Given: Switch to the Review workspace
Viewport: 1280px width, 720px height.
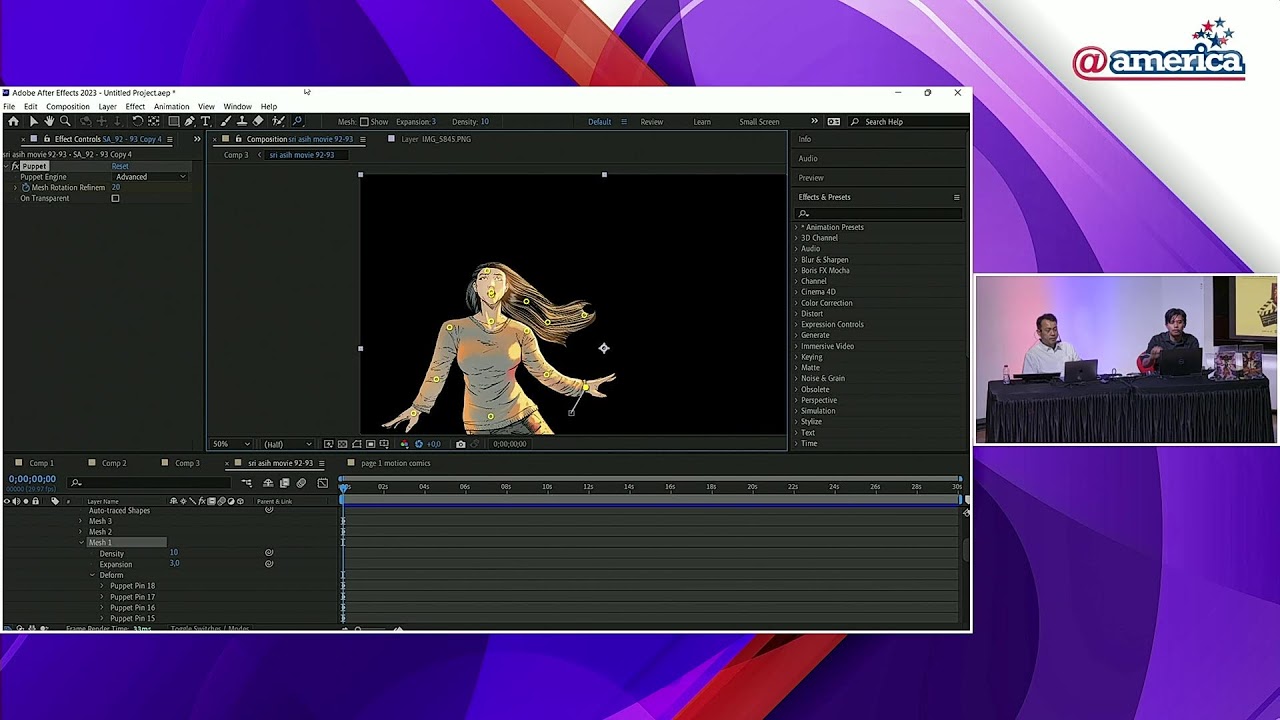Looking at the screenshot, I should [652, 122].
